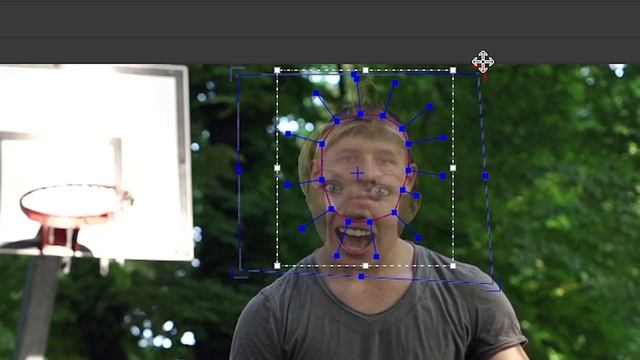Select the mask center crosshair anchor point
This screenshot has height=360, width=640.
358,174
